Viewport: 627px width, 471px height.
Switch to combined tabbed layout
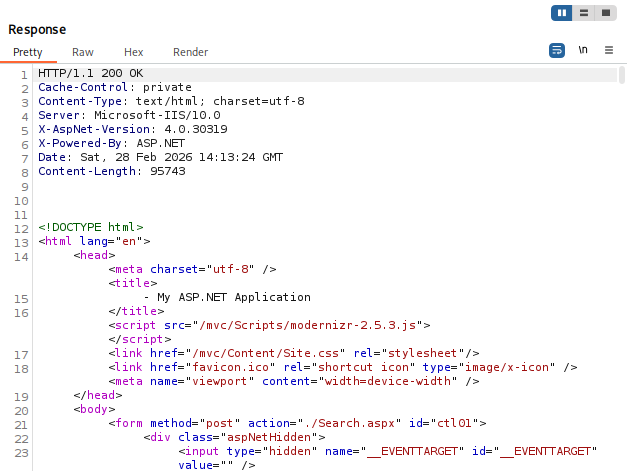[606, 13]
